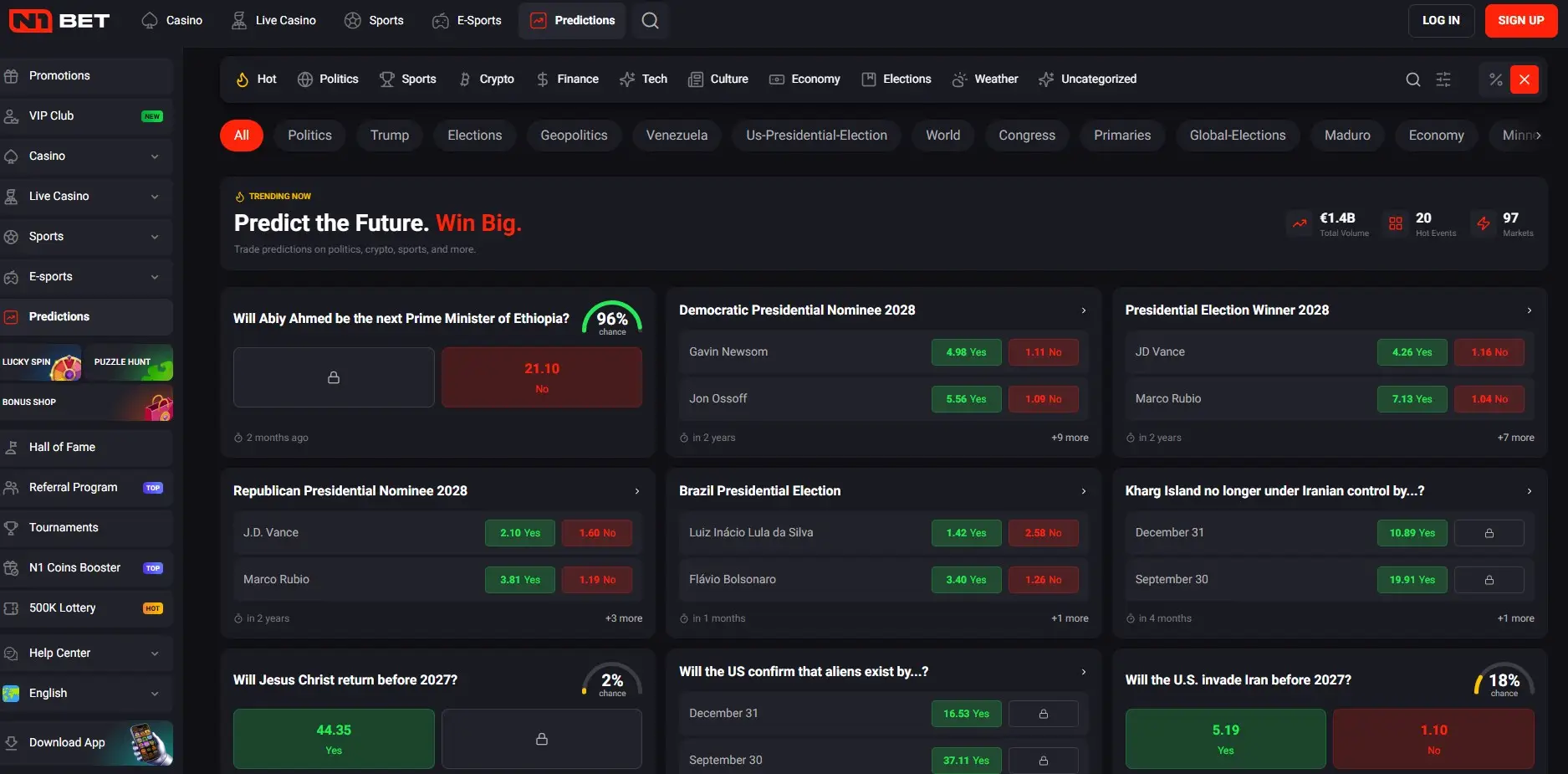Select the Trump filter chip
The width and height of the screenshot is (1568, 774).
[x=390, y=136]
